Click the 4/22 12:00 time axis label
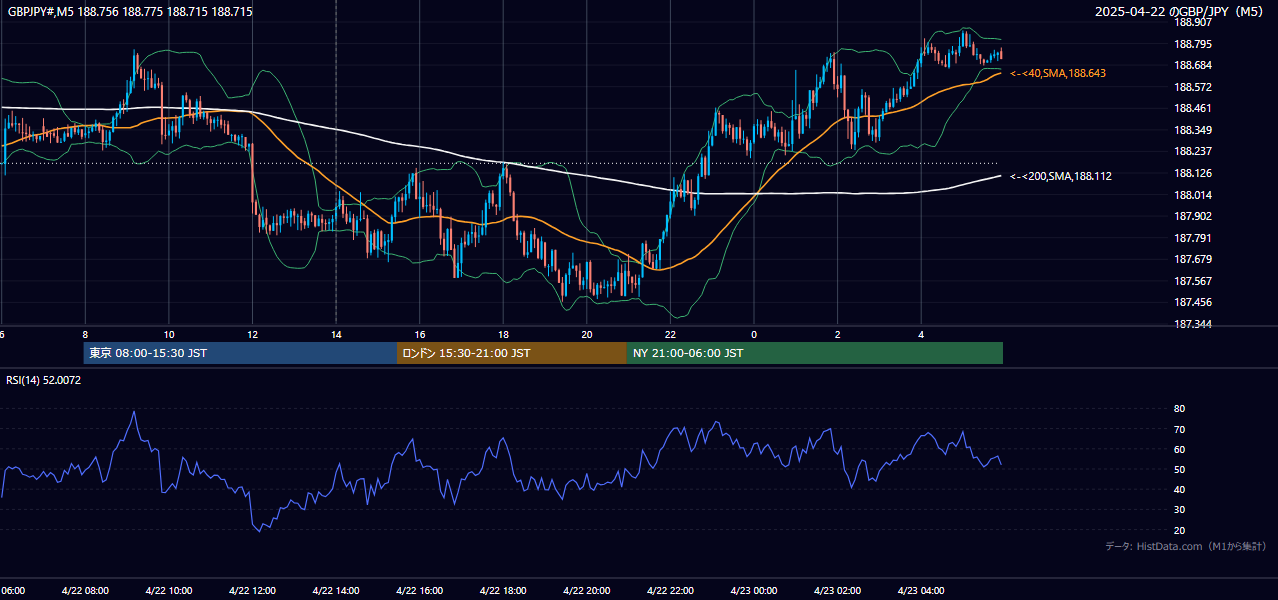 click(x=252, y=590)
